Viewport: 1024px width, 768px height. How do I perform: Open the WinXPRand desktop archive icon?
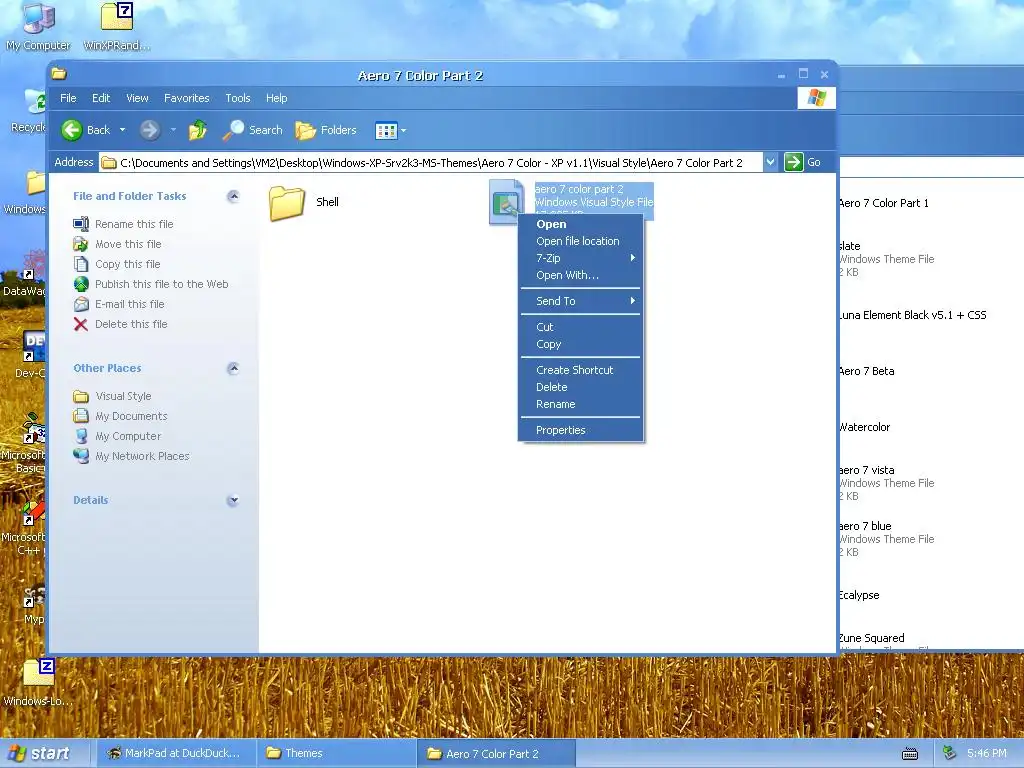(x=117, y=26)
